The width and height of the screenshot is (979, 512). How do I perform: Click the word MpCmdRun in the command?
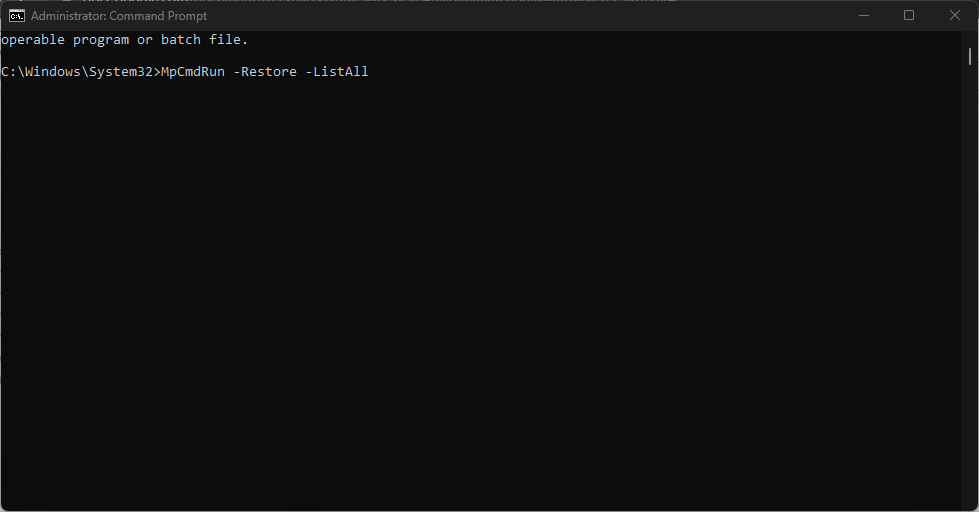point(192,72)
